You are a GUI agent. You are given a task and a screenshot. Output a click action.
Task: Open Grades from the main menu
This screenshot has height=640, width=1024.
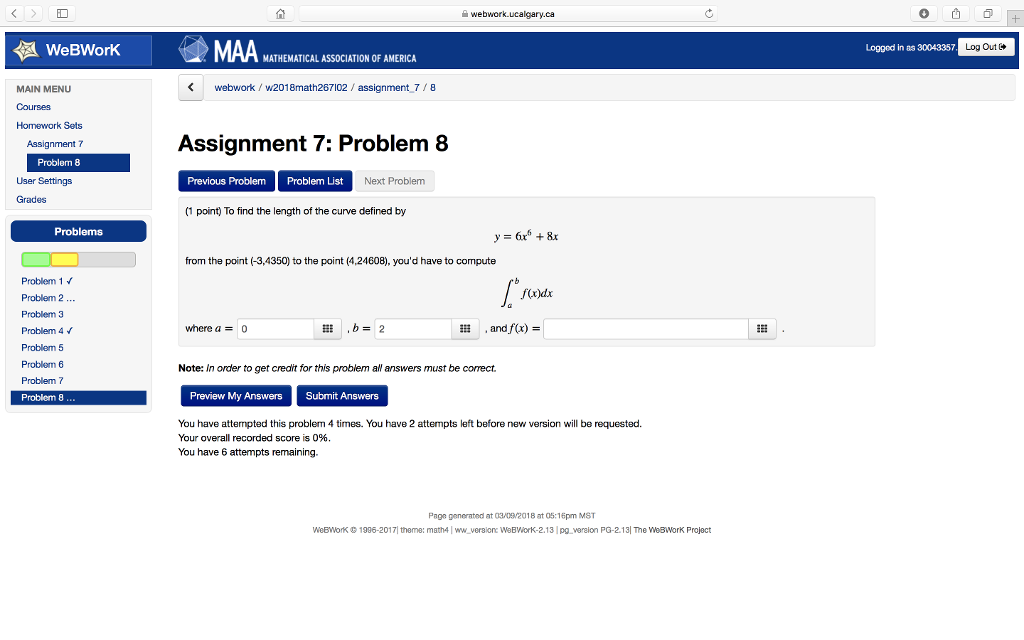(x=31, y=199)
